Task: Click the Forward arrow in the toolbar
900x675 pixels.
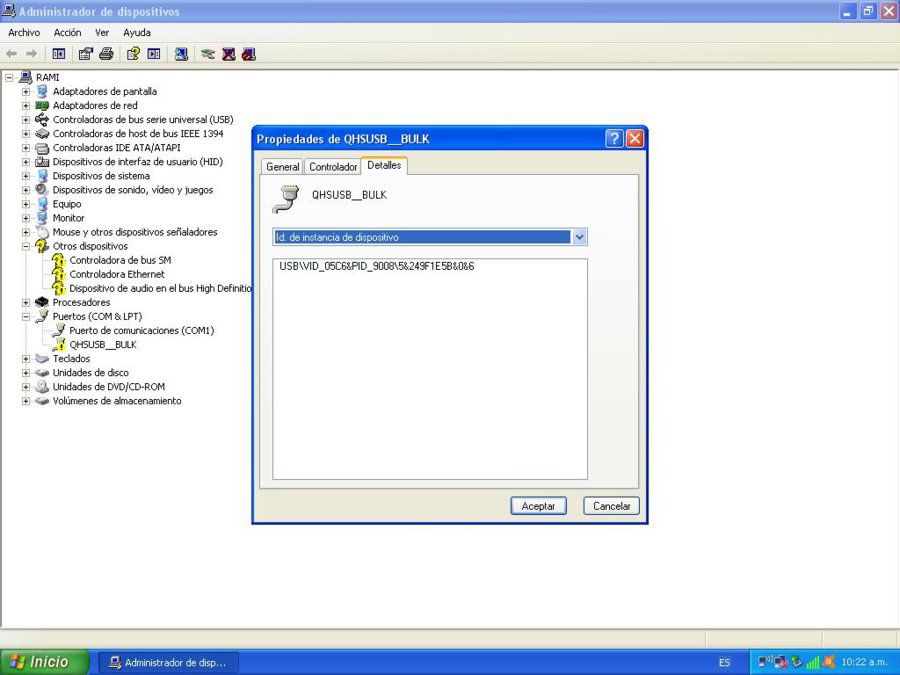Action: (32, 54)
